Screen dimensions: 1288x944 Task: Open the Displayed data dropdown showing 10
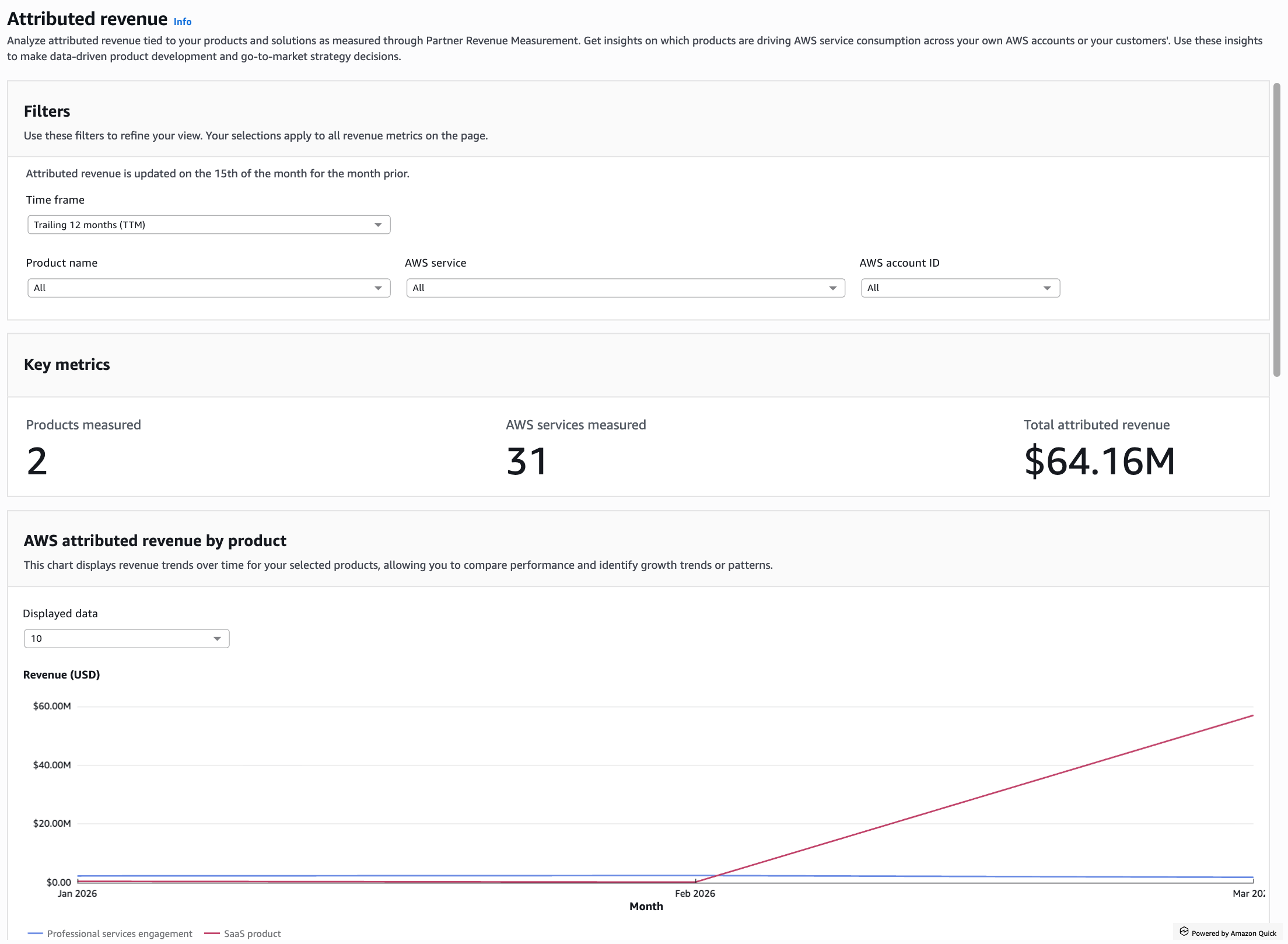pos(126,638)
